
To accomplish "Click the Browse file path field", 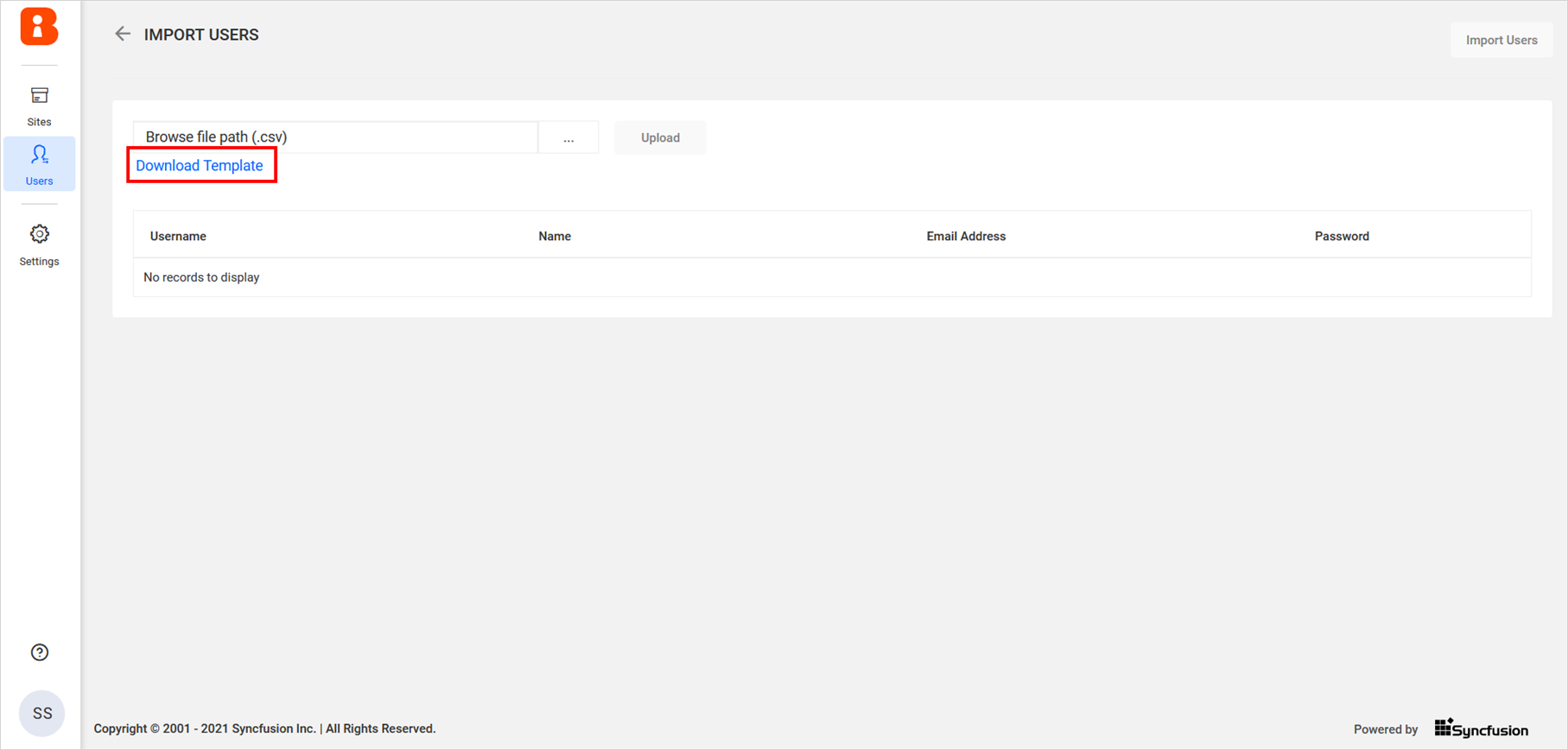I will pyautogui.click(x=335, y=137).
